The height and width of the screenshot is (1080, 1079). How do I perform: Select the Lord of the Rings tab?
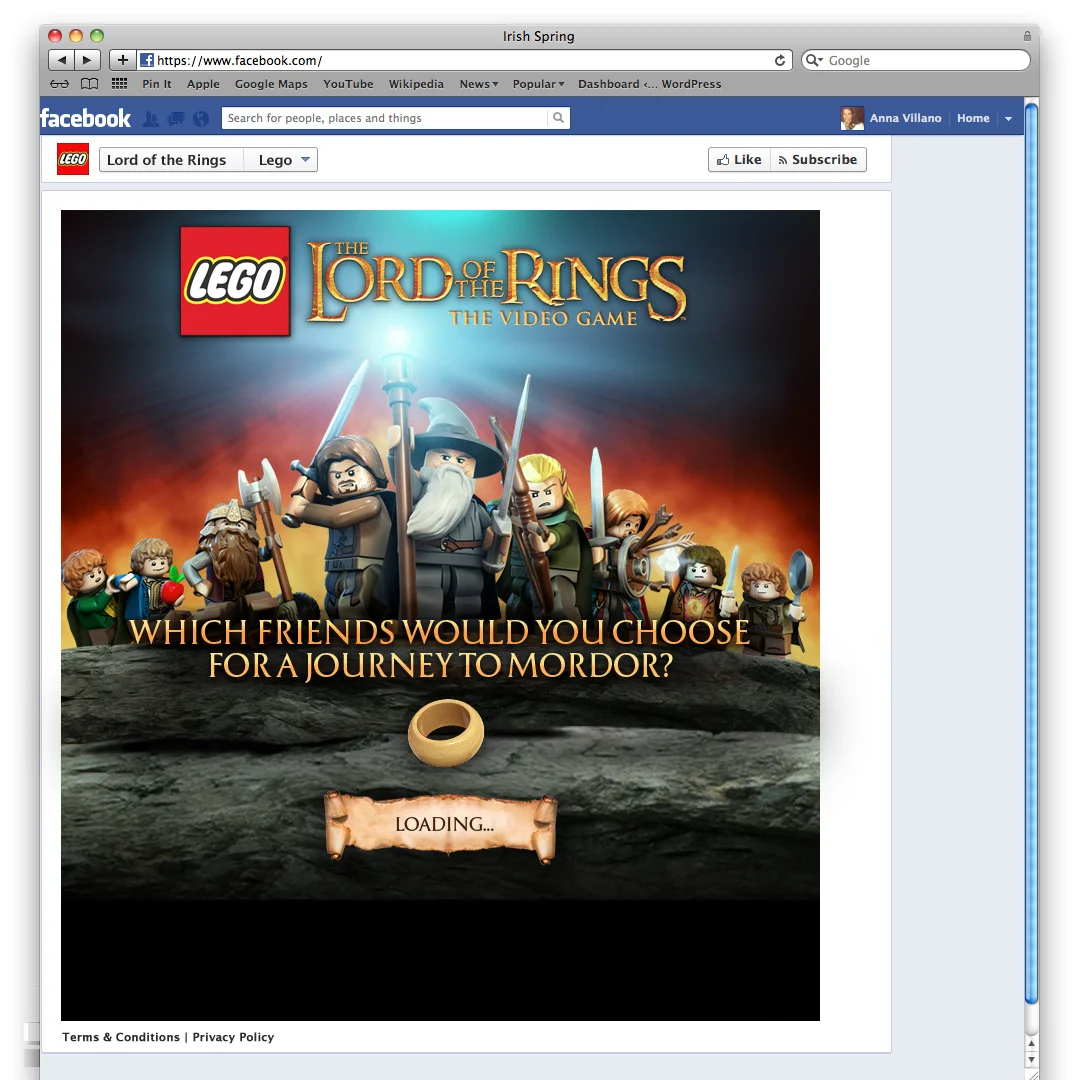[171, 160]
